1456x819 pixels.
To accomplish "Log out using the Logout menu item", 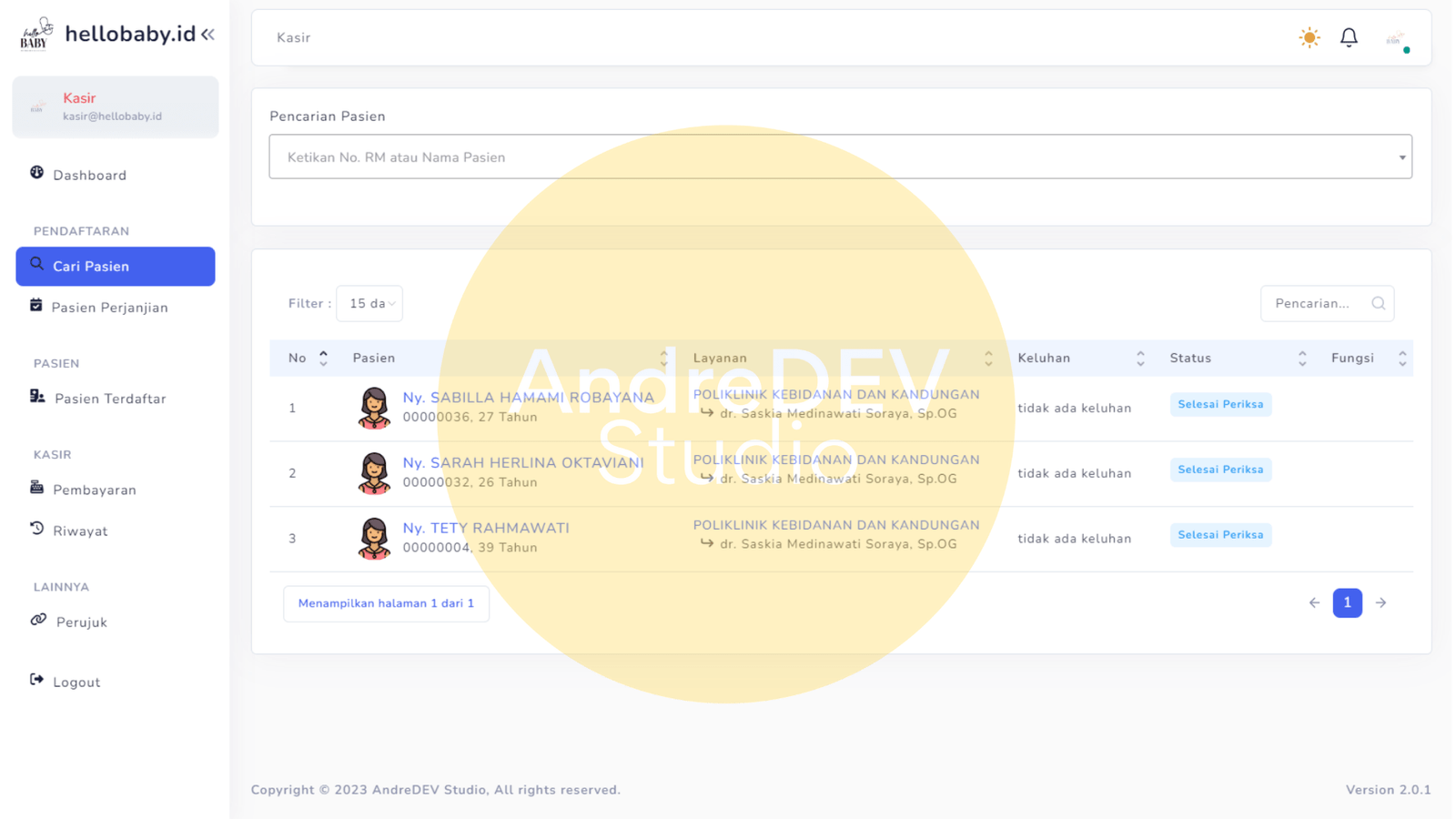I will click(76, 682).
